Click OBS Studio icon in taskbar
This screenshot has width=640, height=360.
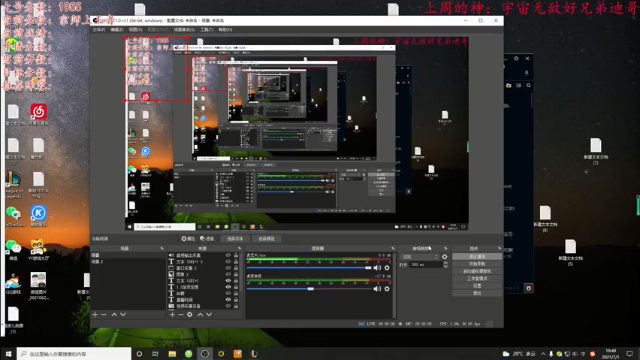tap(205, 354)
